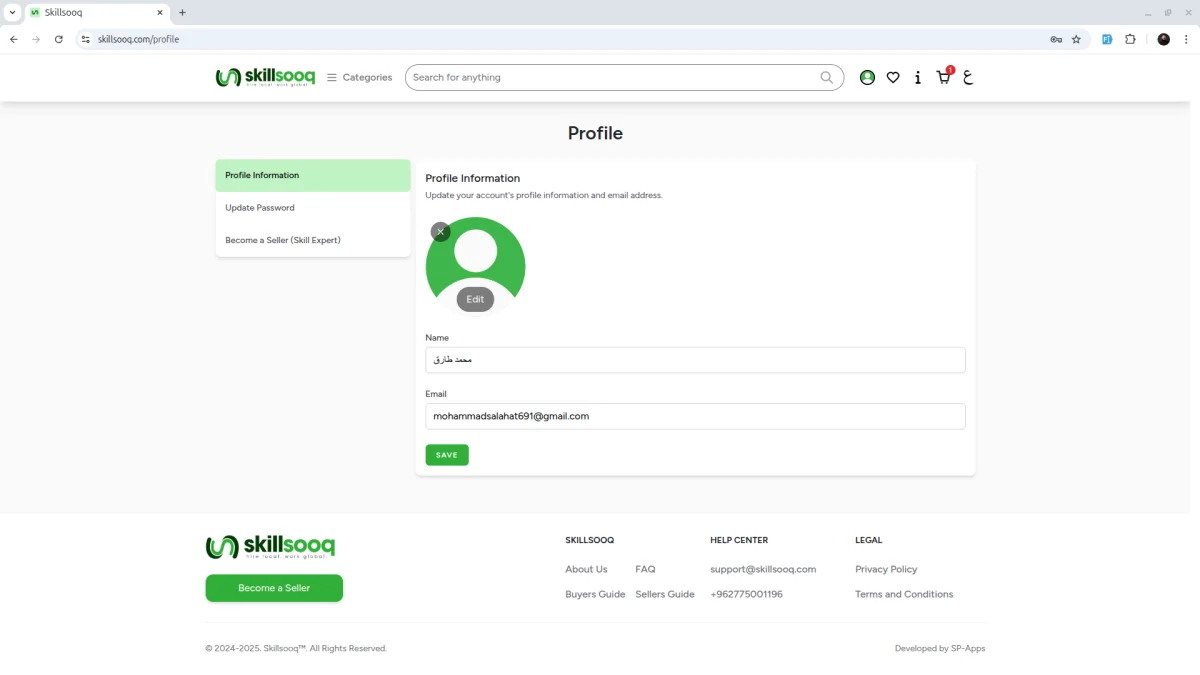Open the Sellers Guide link
The image size is (1200, 675).
(x=665, y=594)
